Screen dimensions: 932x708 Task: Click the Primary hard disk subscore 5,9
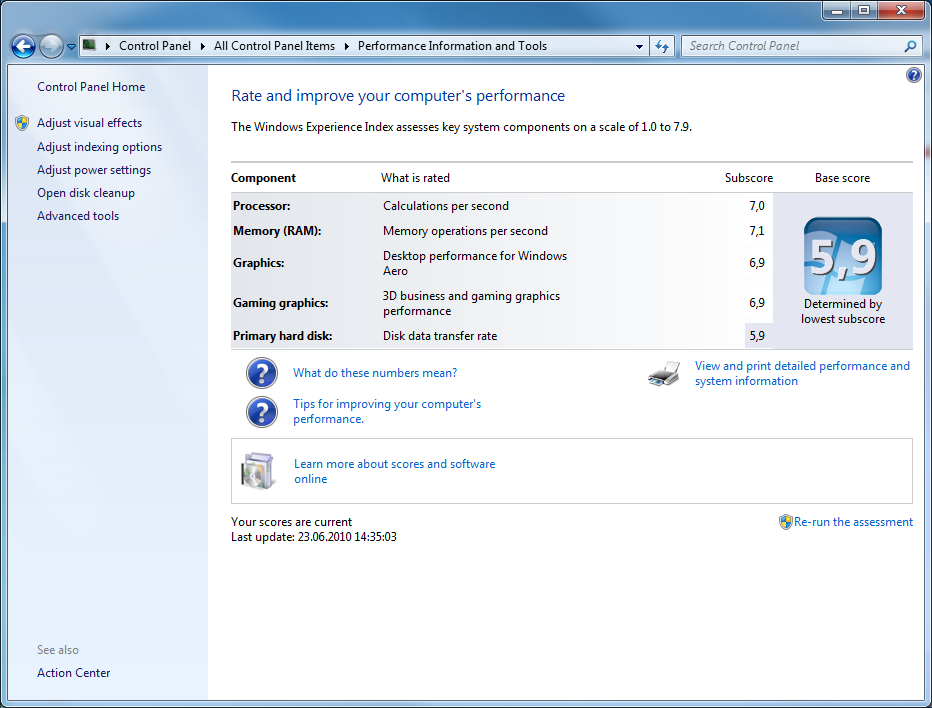757,336
